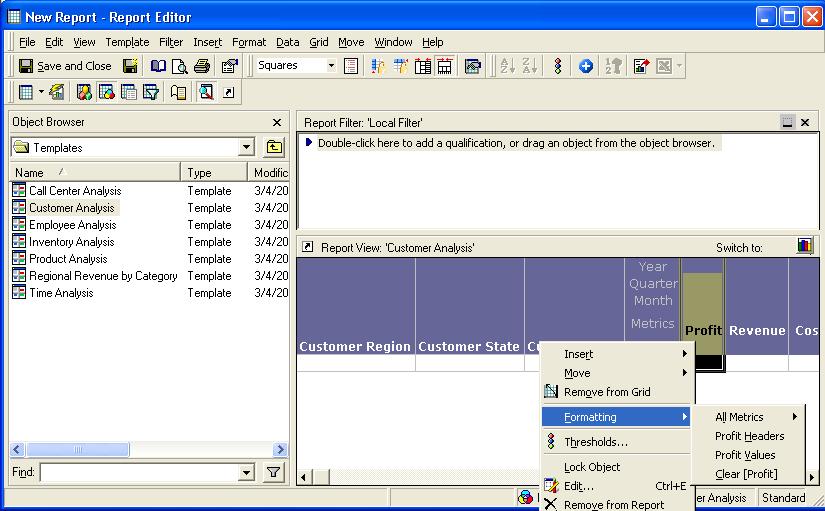
Task: Click the Save and Close button
Action: pos(65,66)
